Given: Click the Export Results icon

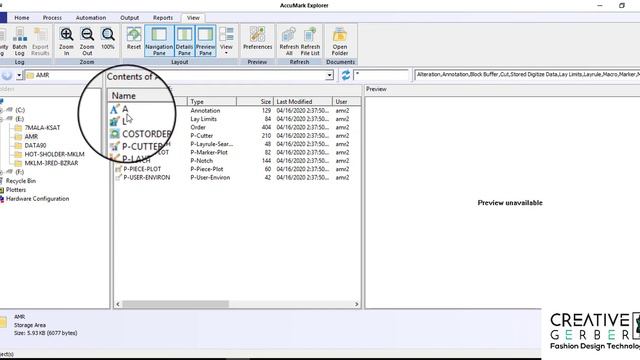Looking at the screenshot, I should (x=40, y=35).
